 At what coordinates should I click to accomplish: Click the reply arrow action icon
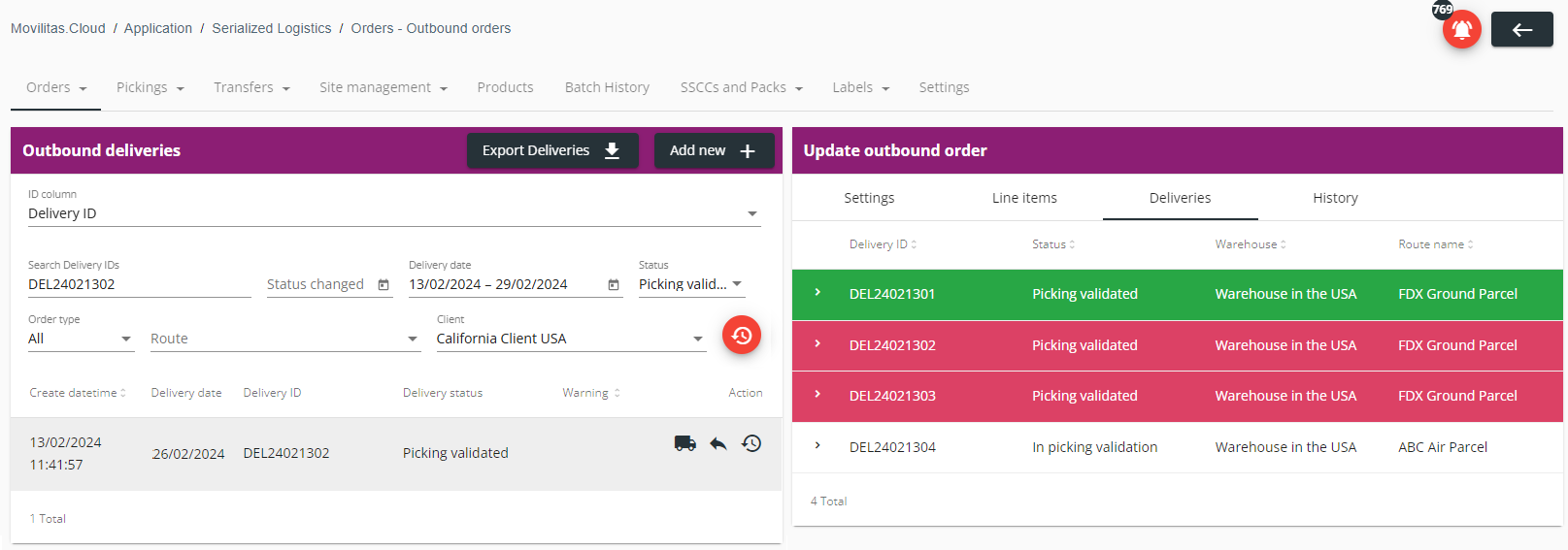(x=718, y=443)
